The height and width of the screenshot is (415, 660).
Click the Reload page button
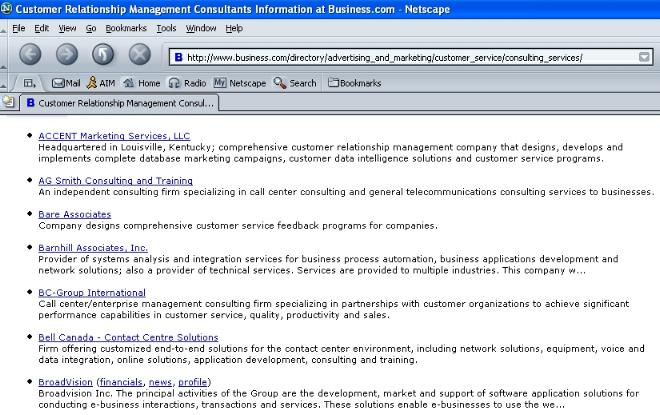103,54
